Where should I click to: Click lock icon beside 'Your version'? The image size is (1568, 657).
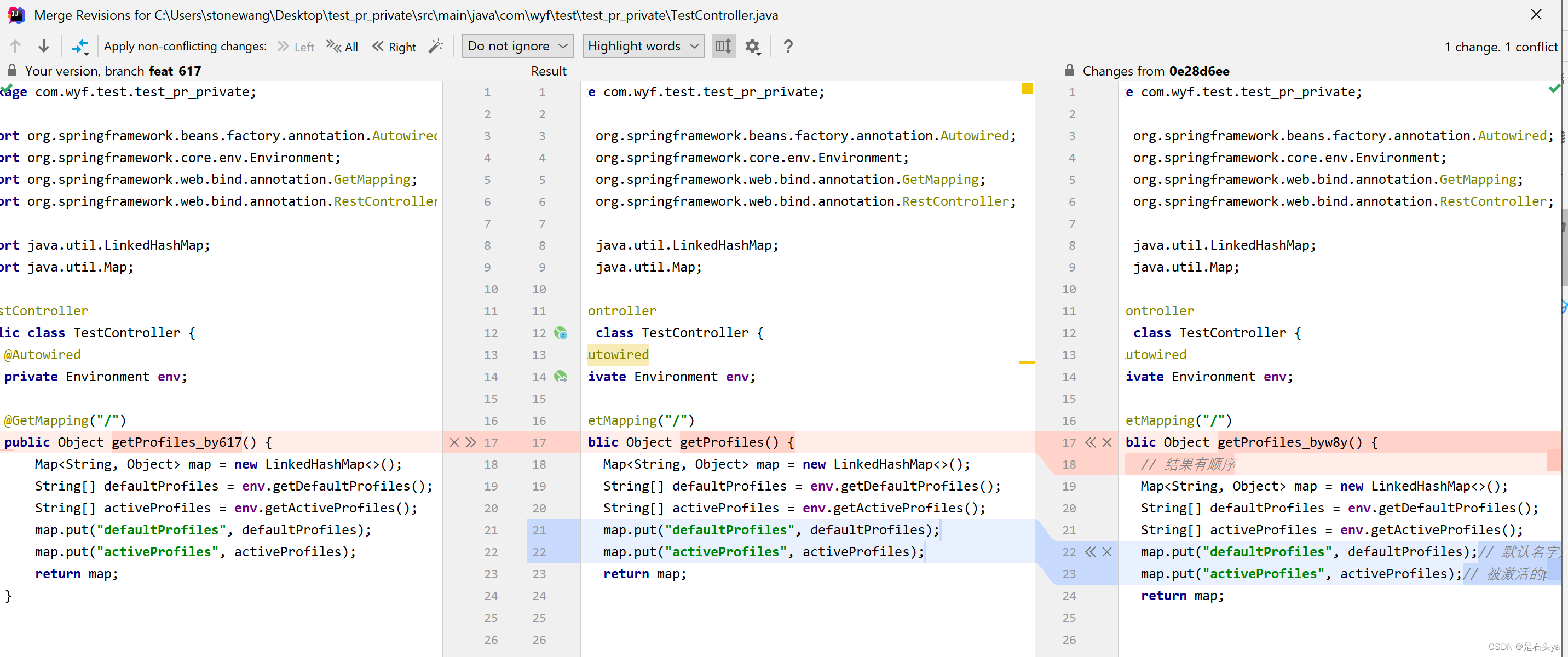[x=11, y=70]
